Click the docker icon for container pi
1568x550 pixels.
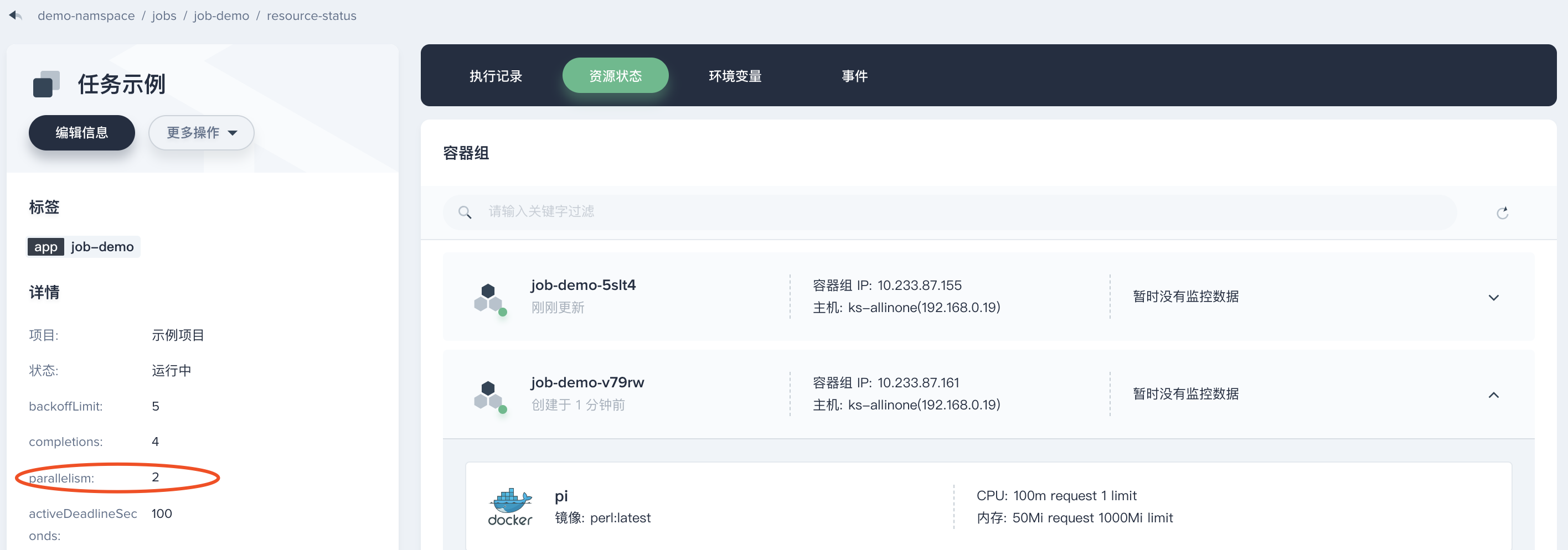[x=510, y=506]
